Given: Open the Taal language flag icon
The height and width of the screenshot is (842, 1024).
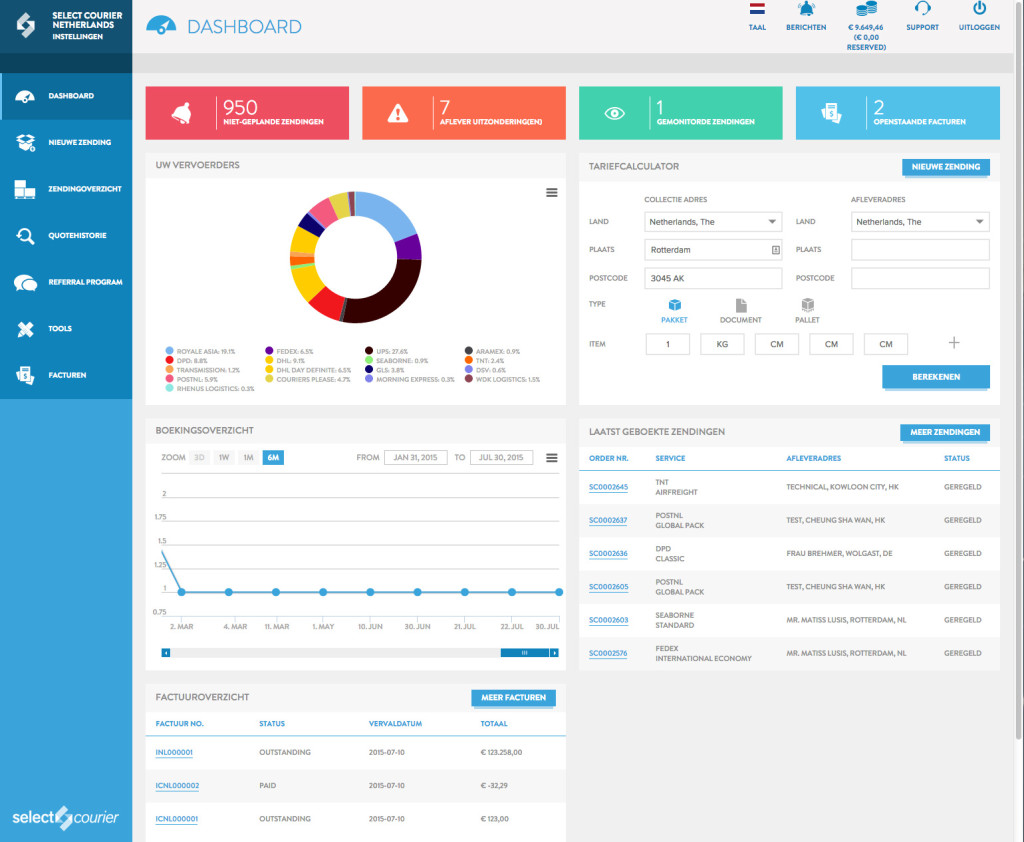Looking at the screenshot, I should pos(757,10).
